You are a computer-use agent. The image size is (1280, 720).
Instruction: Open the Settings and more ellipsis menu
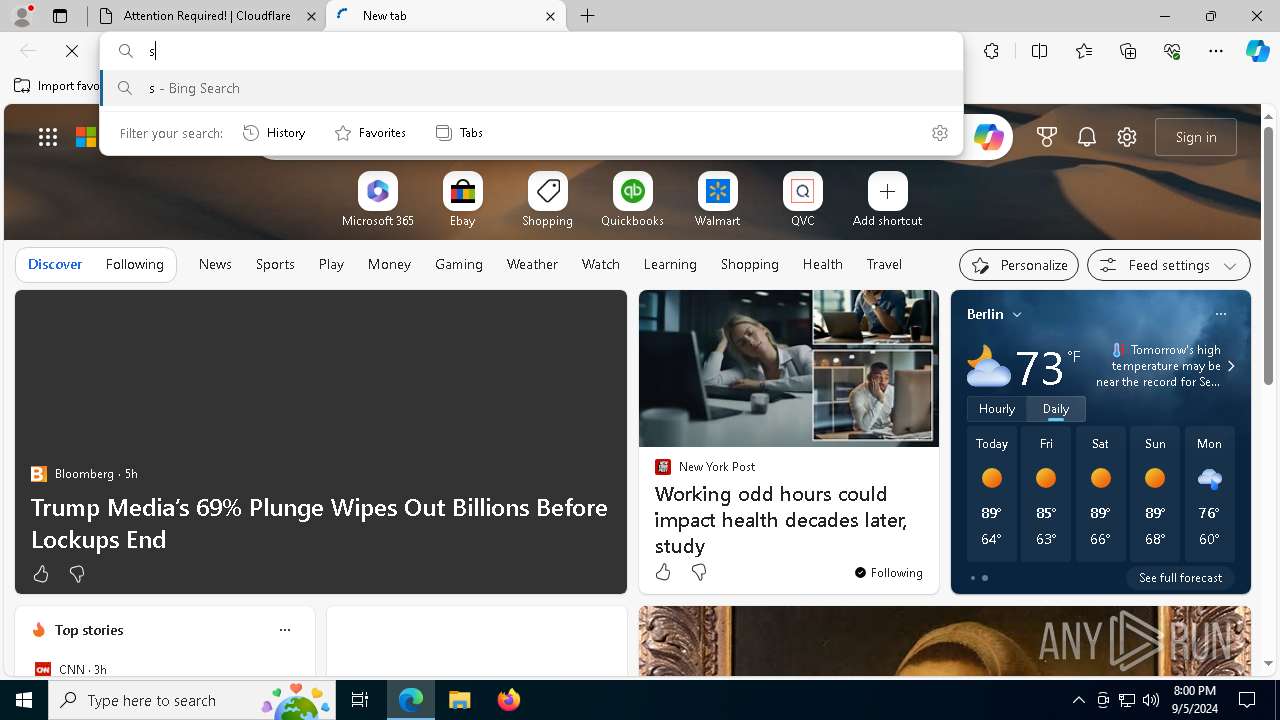point(1216,51)
